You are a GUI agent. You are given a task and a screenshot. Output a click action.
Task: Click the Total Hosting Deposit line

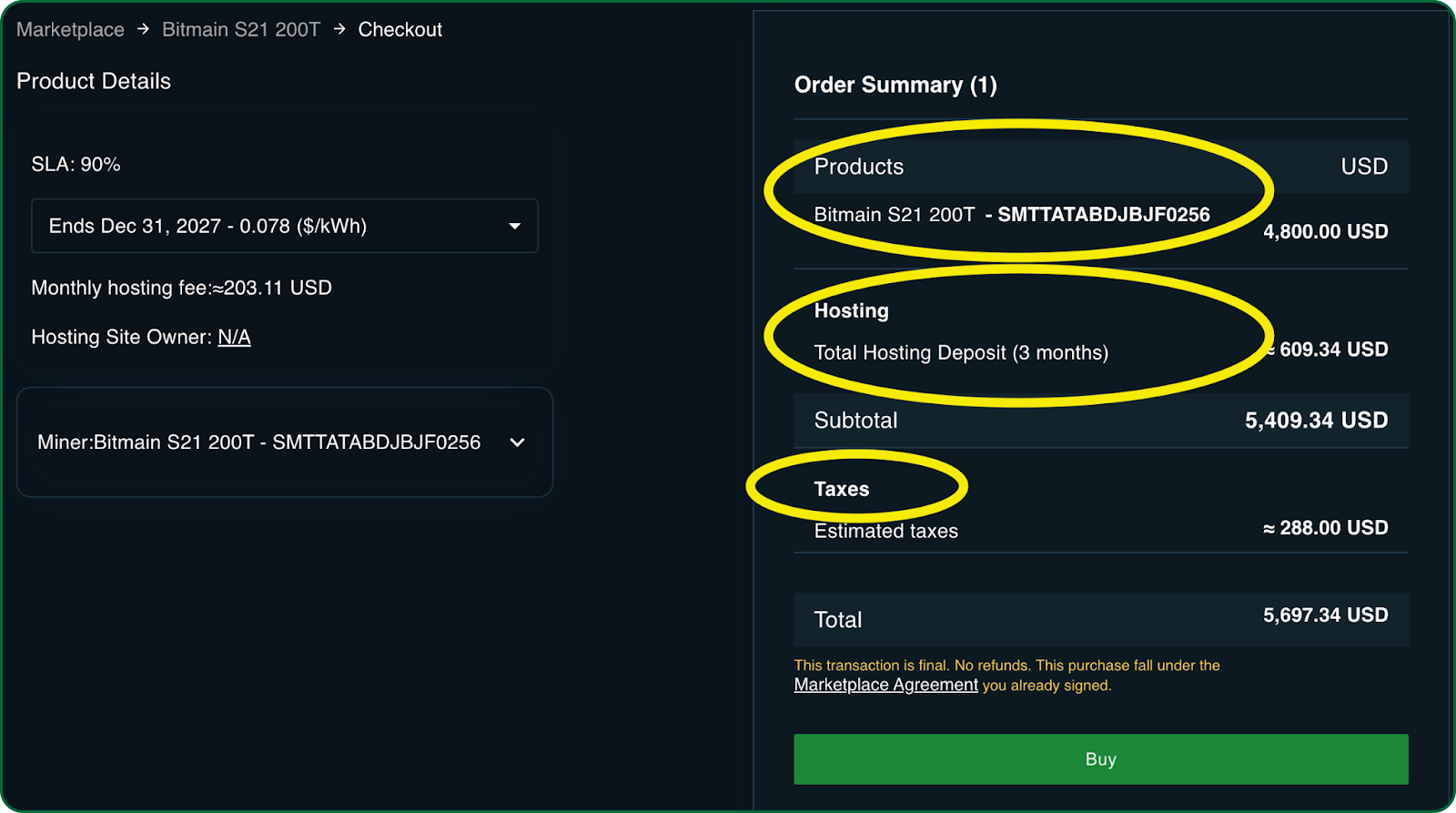pos(961,352)
